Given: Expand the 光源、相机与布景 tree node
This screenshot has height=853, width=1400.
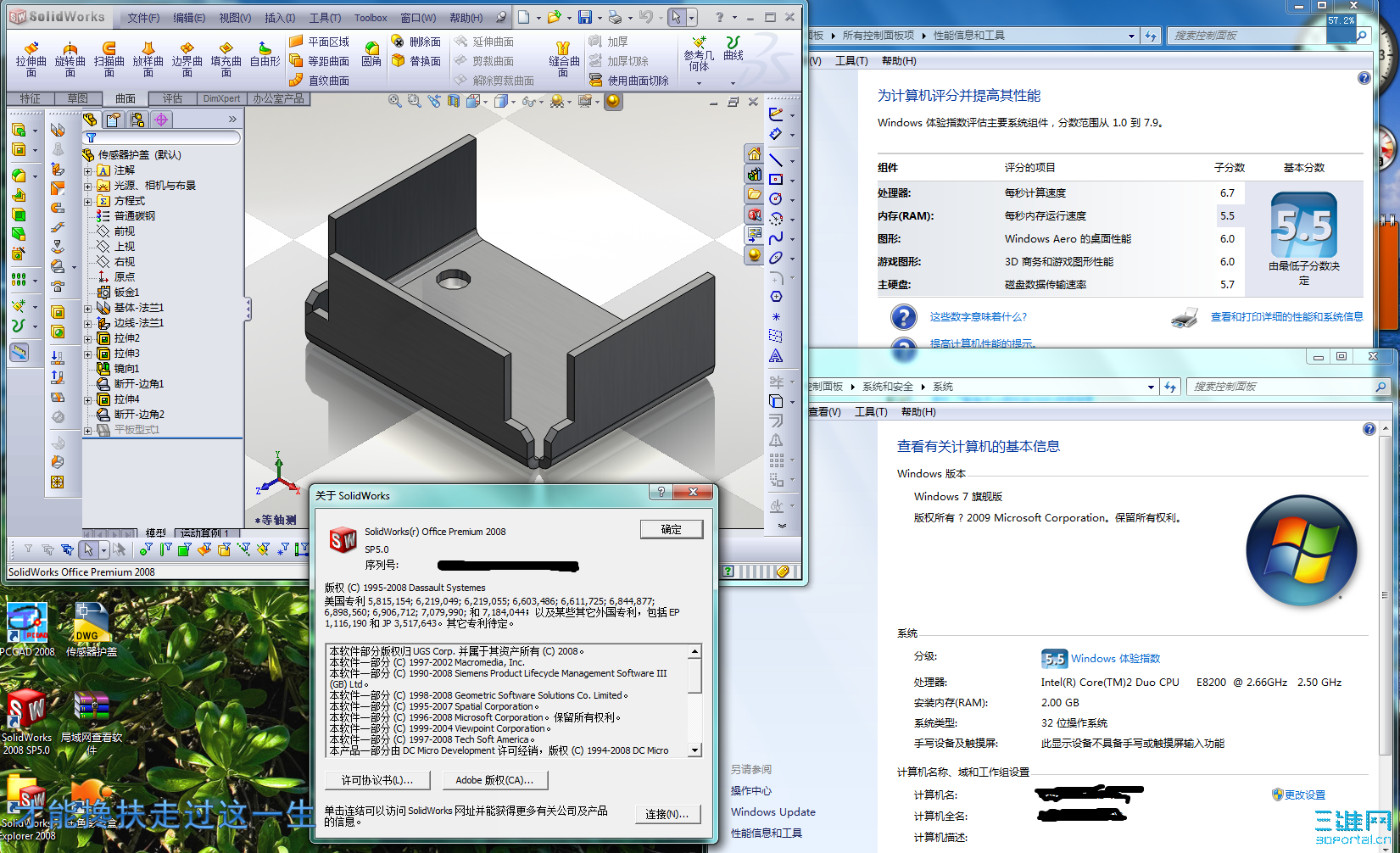Looking at the screenshot, I should pyautogui.click(x=87, y=186).
